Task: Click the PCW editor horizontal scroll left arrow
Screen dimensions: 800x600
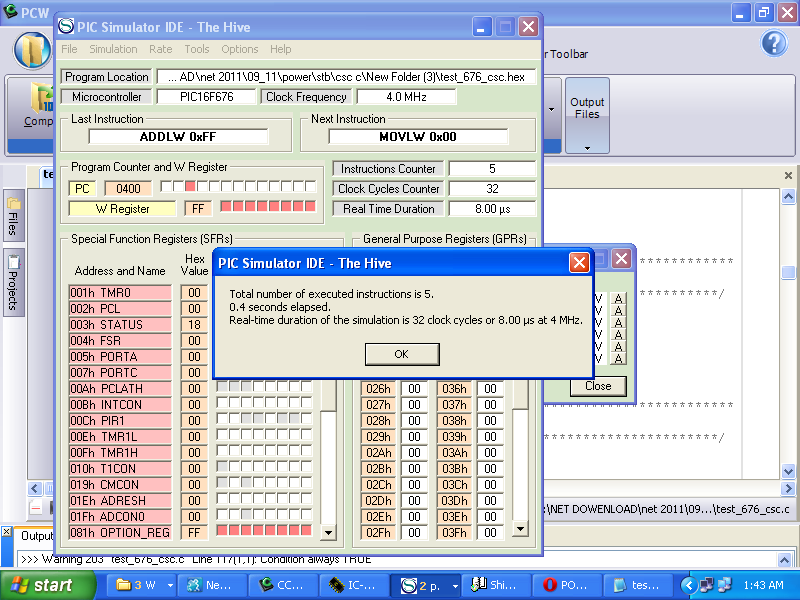Action: pyautogui.click(x=35, y=488)
